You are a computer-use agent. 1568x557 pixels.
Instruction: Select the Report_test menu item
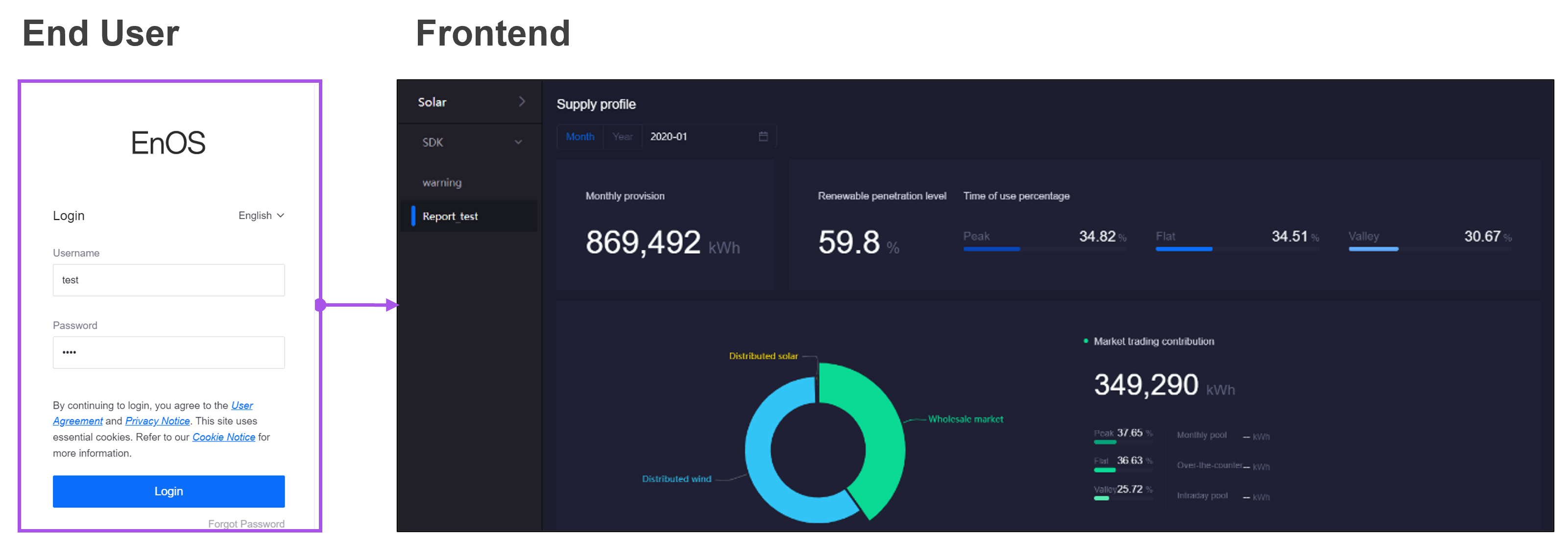pyautogui.click(x=450, y=216)
